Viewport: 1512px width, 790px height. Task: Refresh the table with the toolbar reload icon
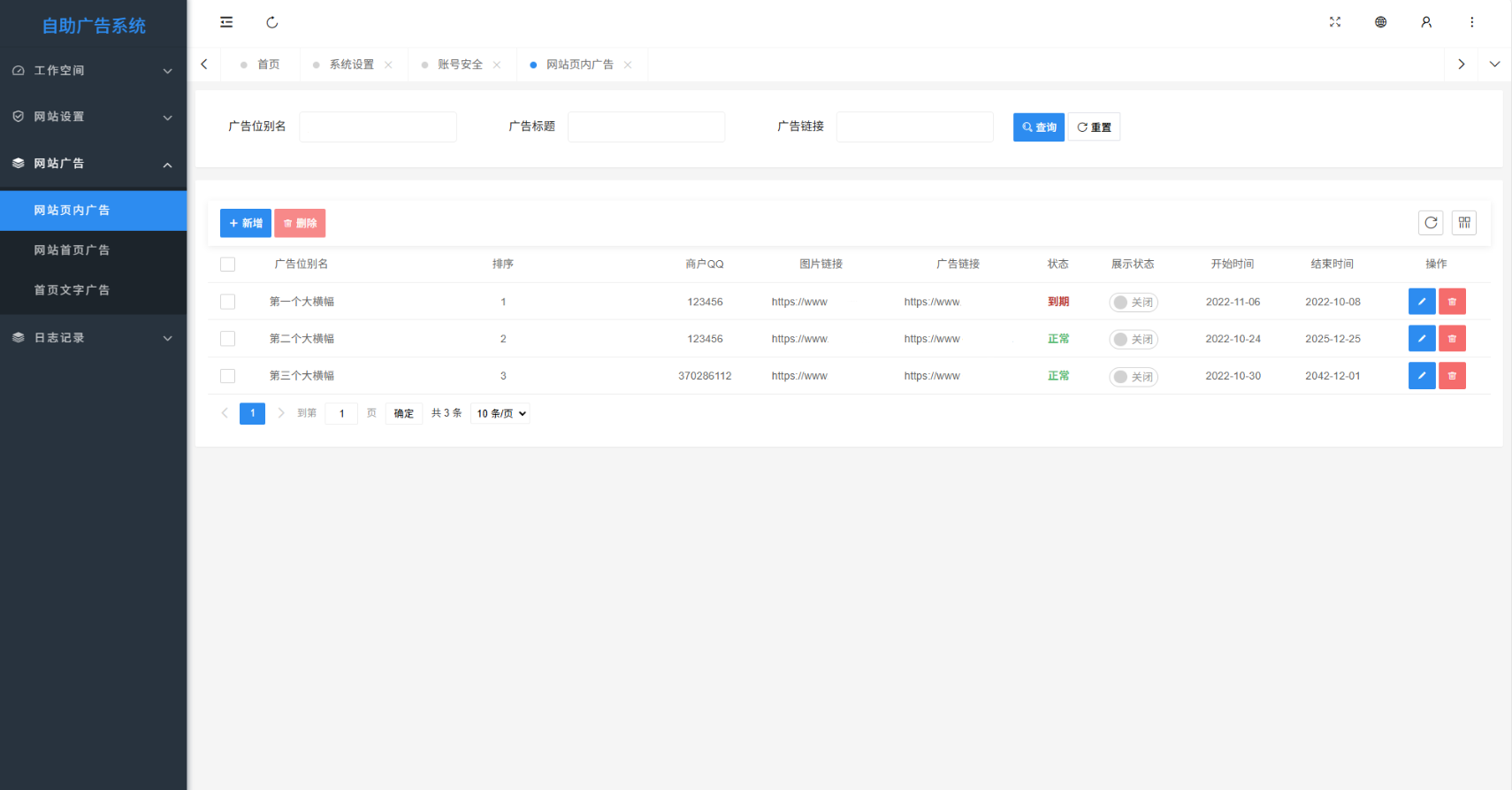1431,223
